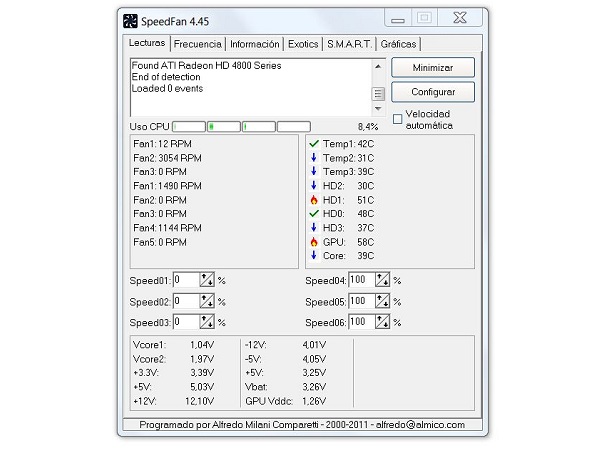Click the Speed03 value field
The height and width of the screenshot is (455, 600).
(x=186, y=322)
